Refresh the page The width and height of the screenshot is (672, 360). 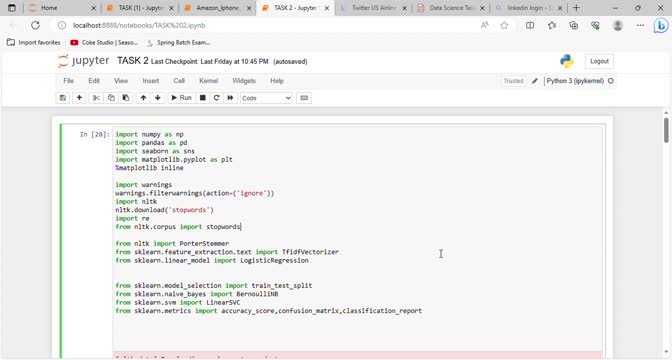[x=35, y=25]
